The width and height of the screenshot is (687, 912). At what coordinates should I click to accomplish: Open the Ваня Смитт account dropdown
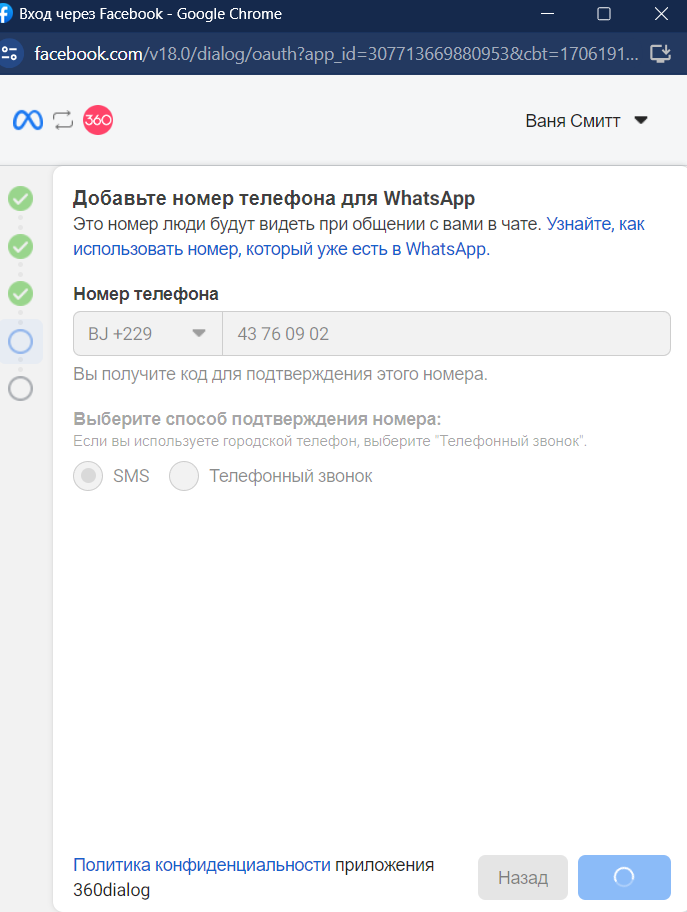click(x=586, y=120)
